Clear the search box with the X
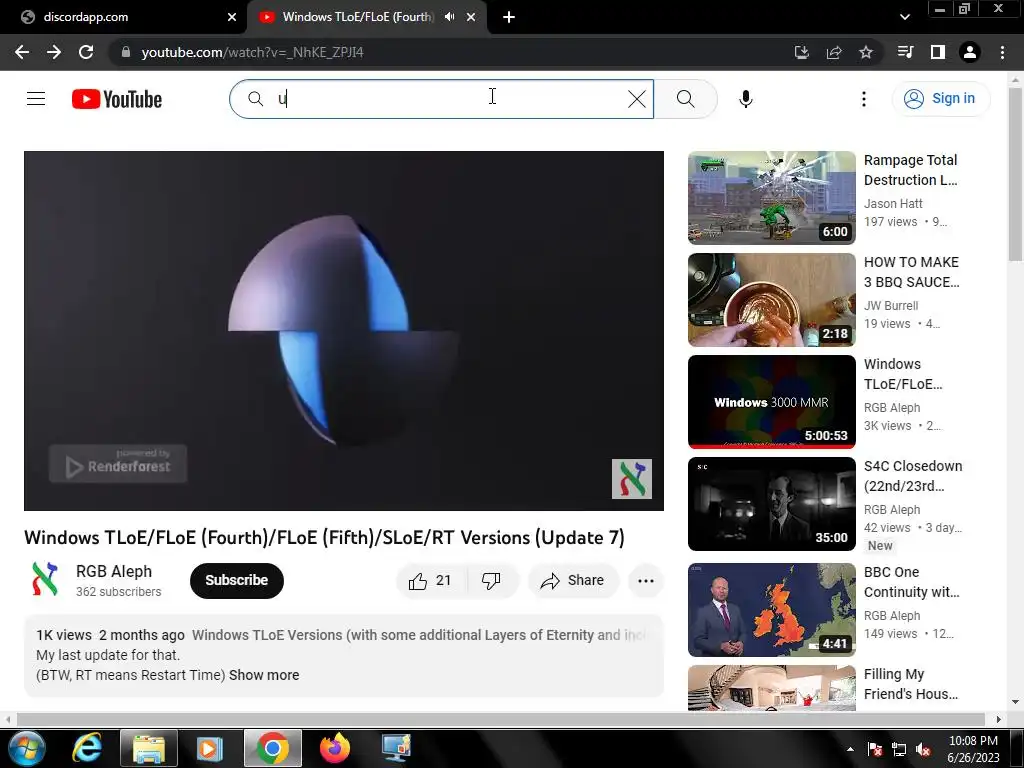 coord(637,99)
